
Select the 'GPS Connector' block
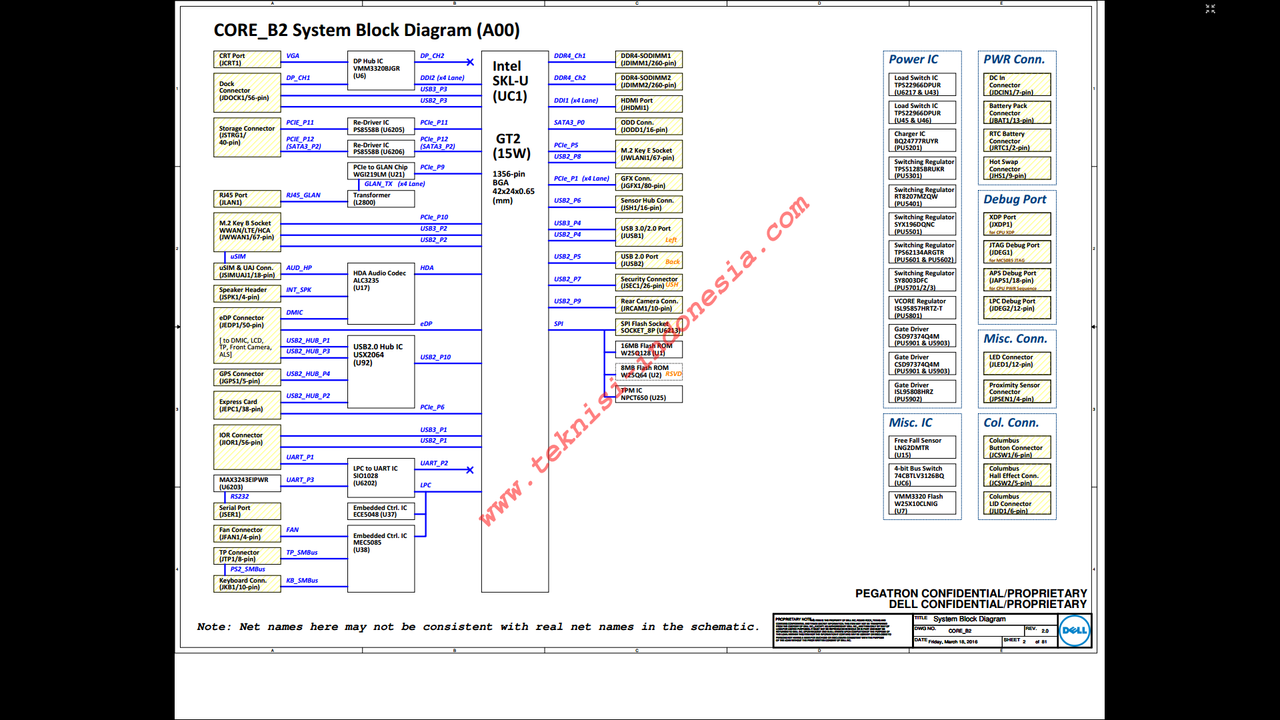[248, 377]
